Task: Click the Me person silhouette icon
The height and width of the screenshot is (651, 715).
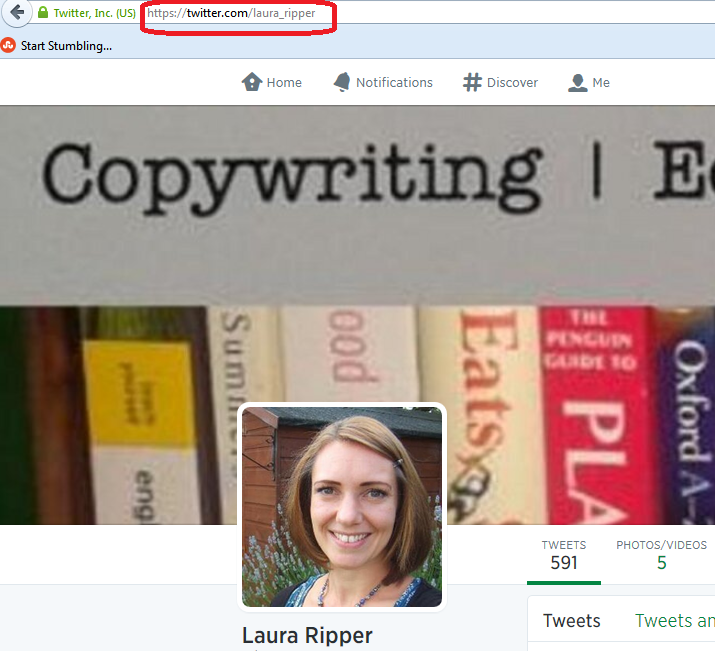Action: 577,82
